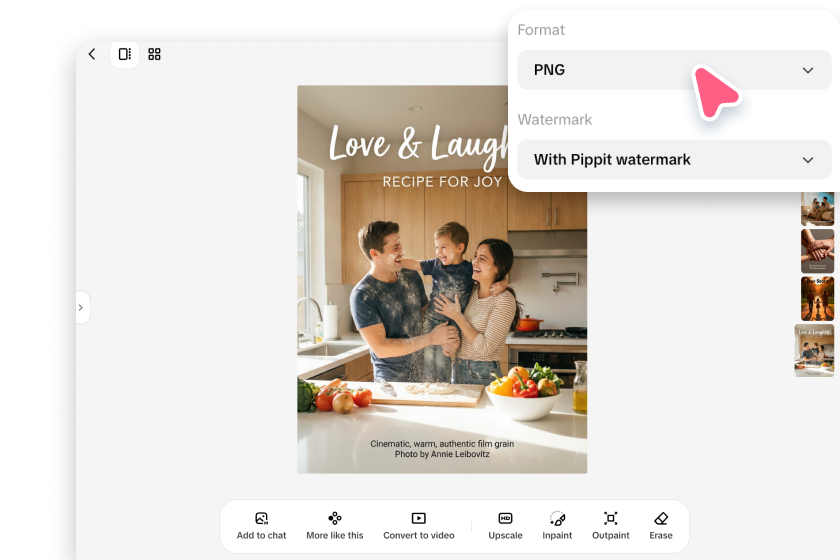Click the Upscale tool

505,526
